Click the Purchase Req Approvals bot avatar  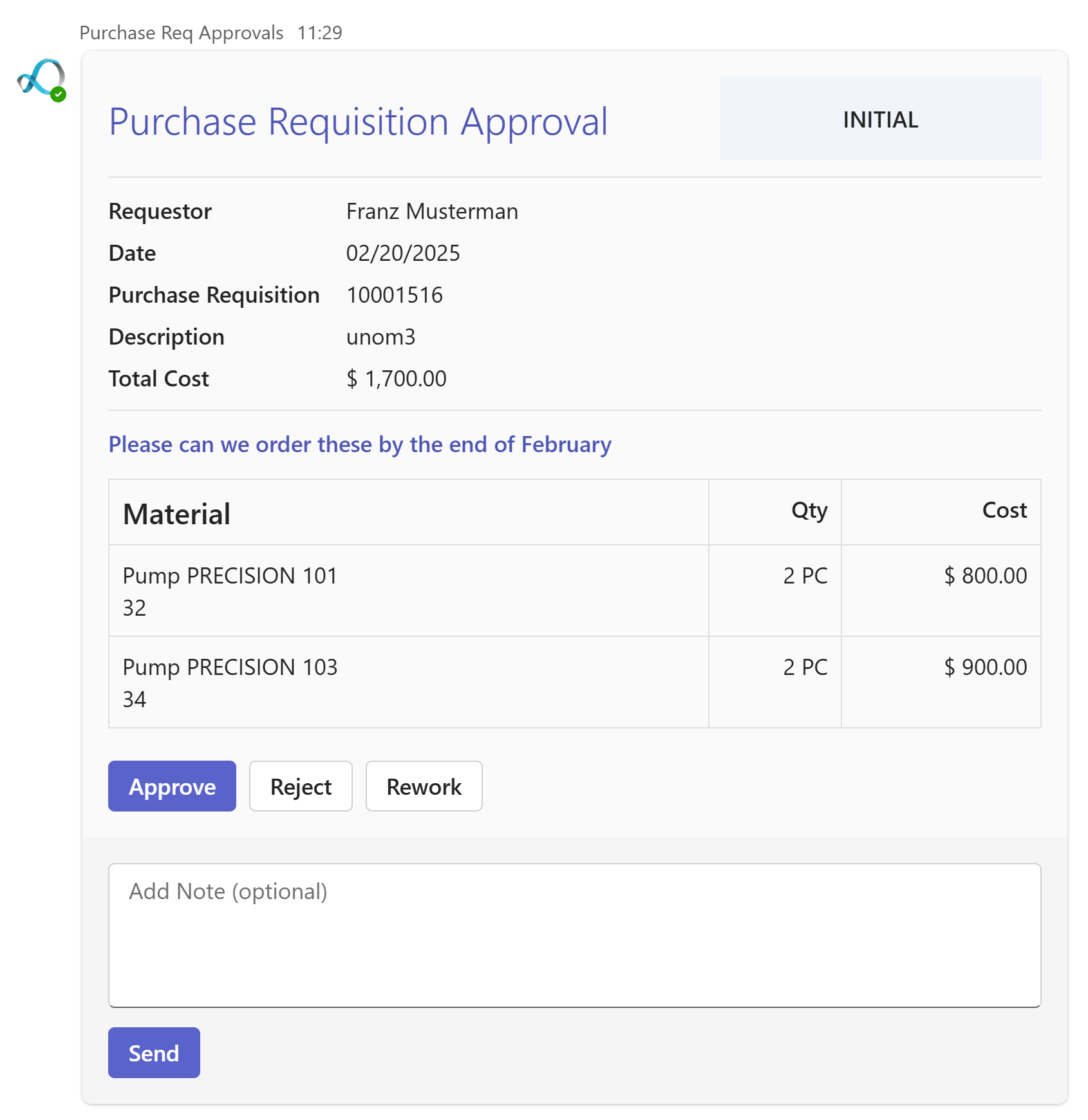[x=40, y=78]
